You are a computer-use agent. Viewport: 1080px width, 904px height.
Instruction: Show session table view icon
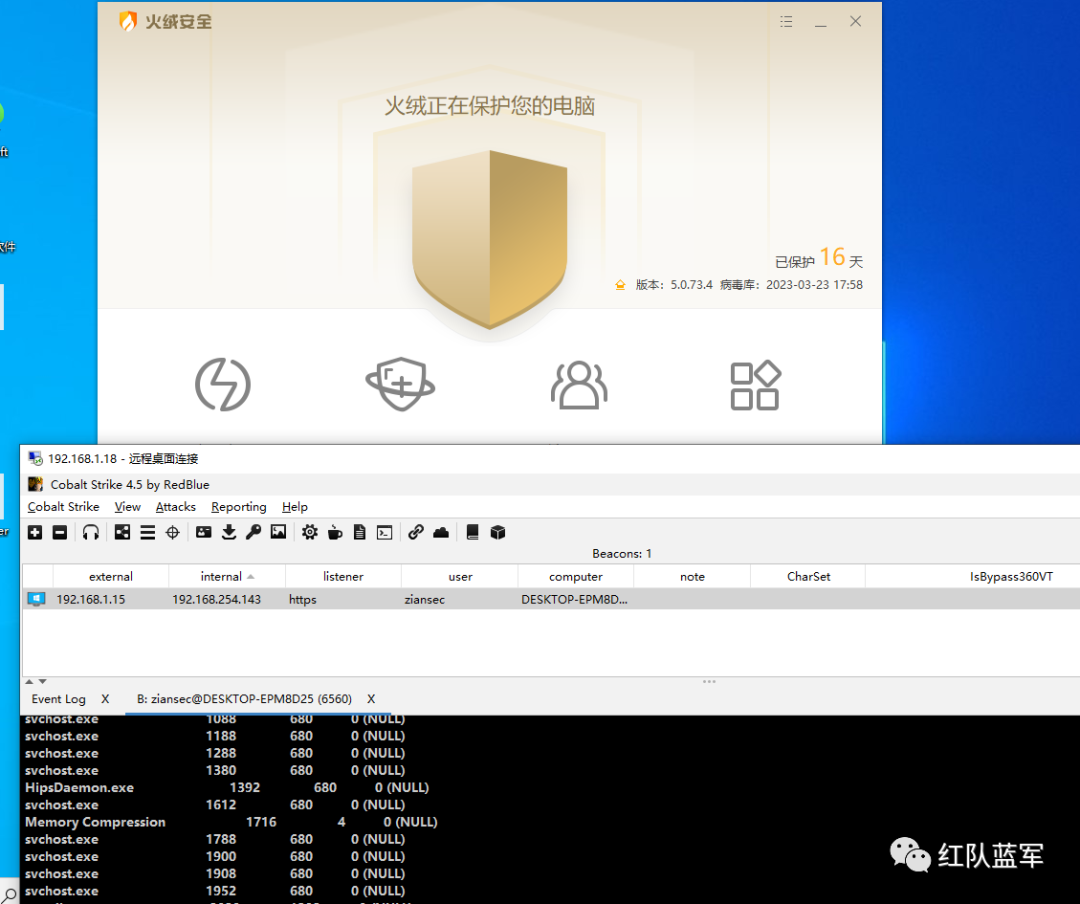click(x=147, y=532)
